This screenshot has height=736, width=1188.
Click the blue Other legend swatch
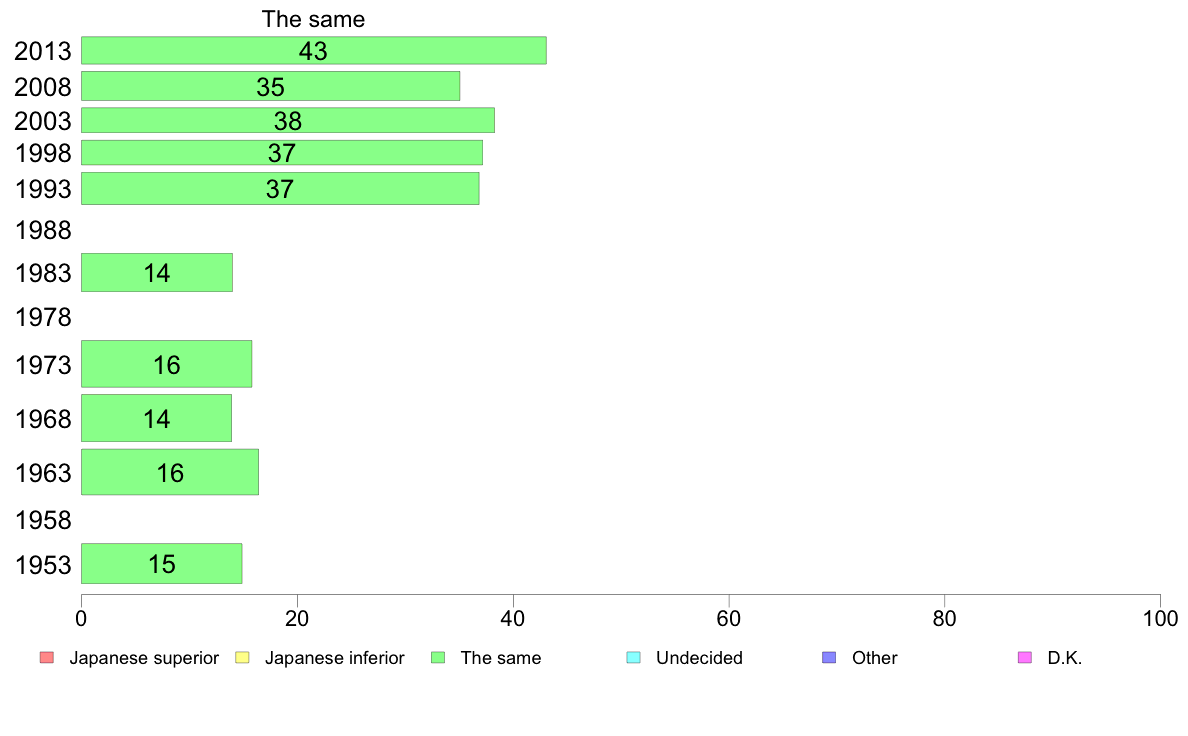[x=829, y=657]
